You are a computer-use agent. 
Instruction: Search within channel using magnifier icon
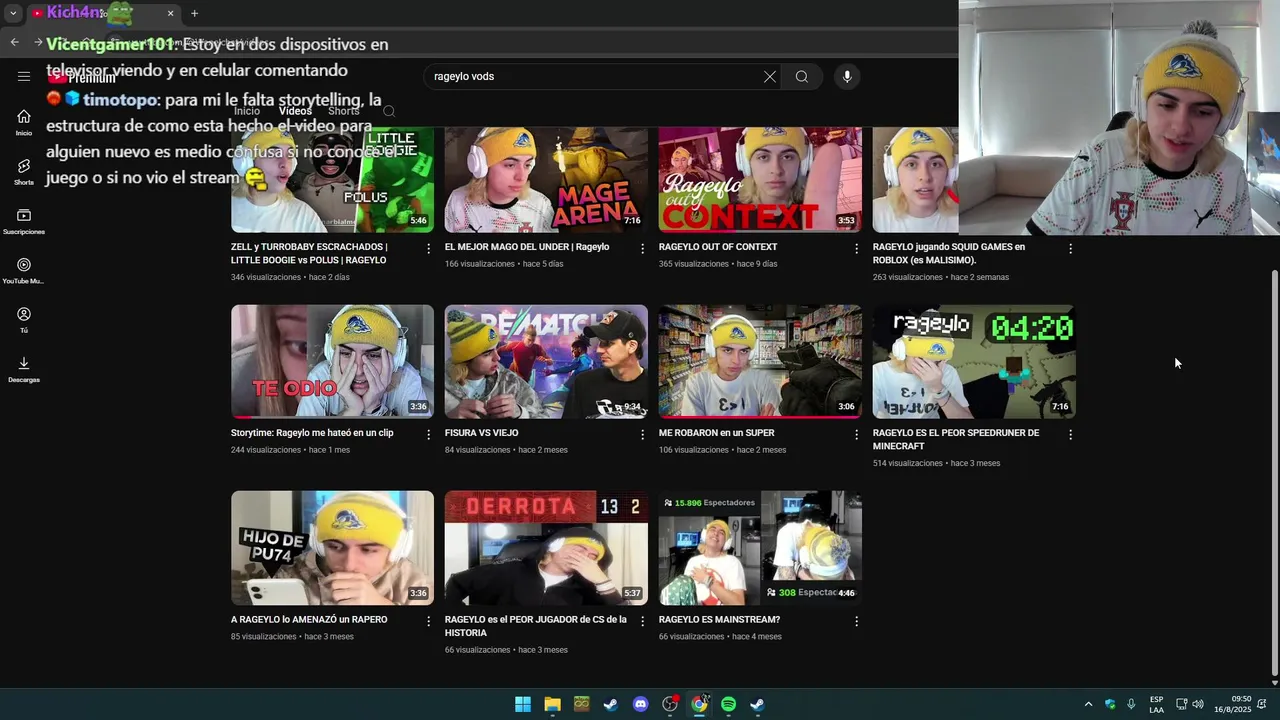[389, 111]
